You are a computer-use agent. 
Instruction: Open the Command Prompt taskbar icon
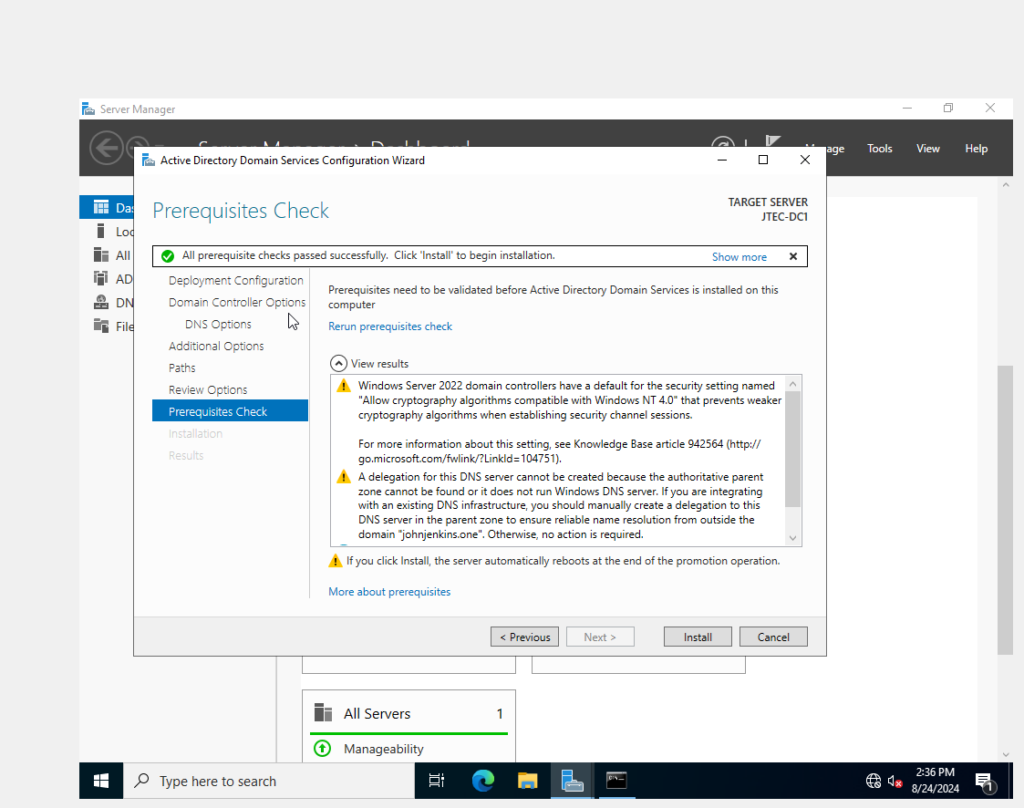(616, 781)
